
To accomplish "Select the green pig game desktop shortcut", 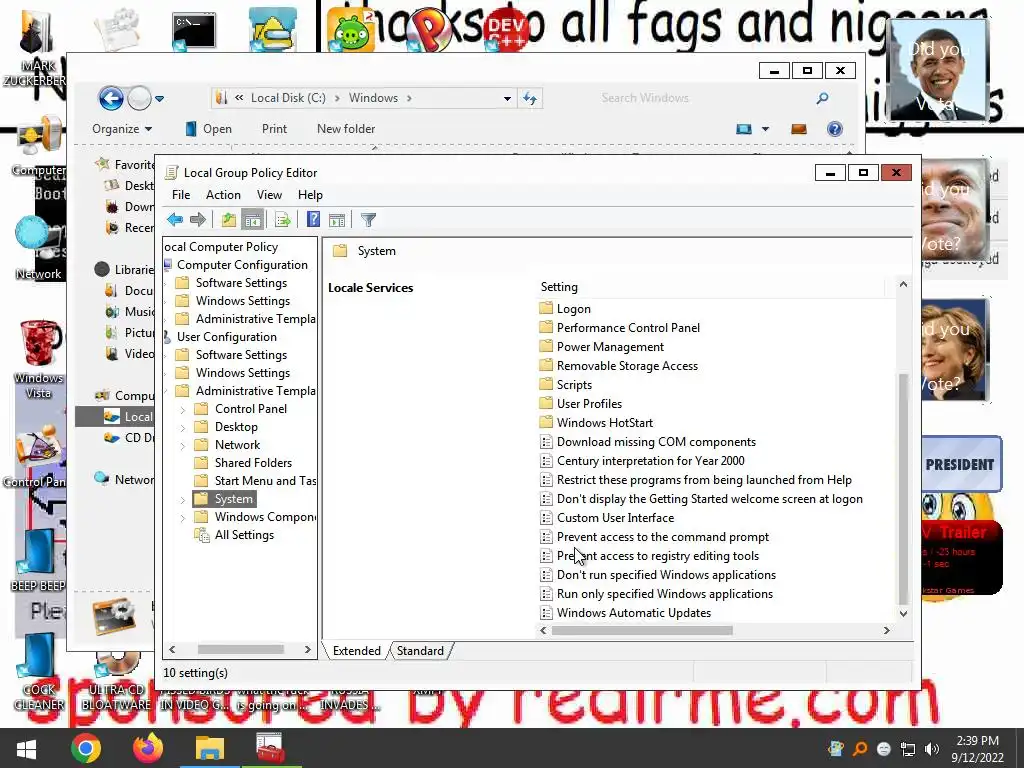I will 352,30.
